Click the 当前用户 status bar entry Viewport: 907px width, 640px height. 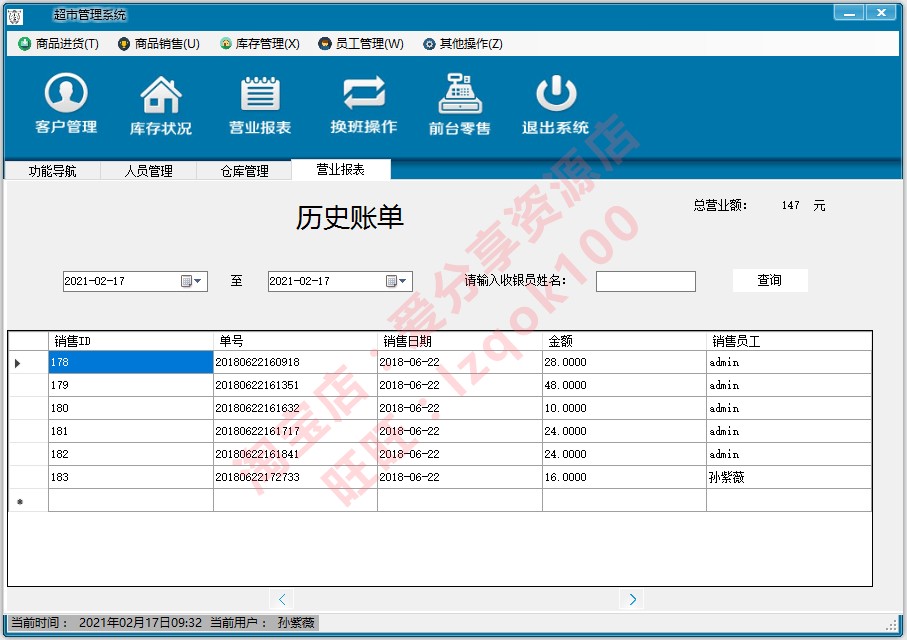coord(262,623)
